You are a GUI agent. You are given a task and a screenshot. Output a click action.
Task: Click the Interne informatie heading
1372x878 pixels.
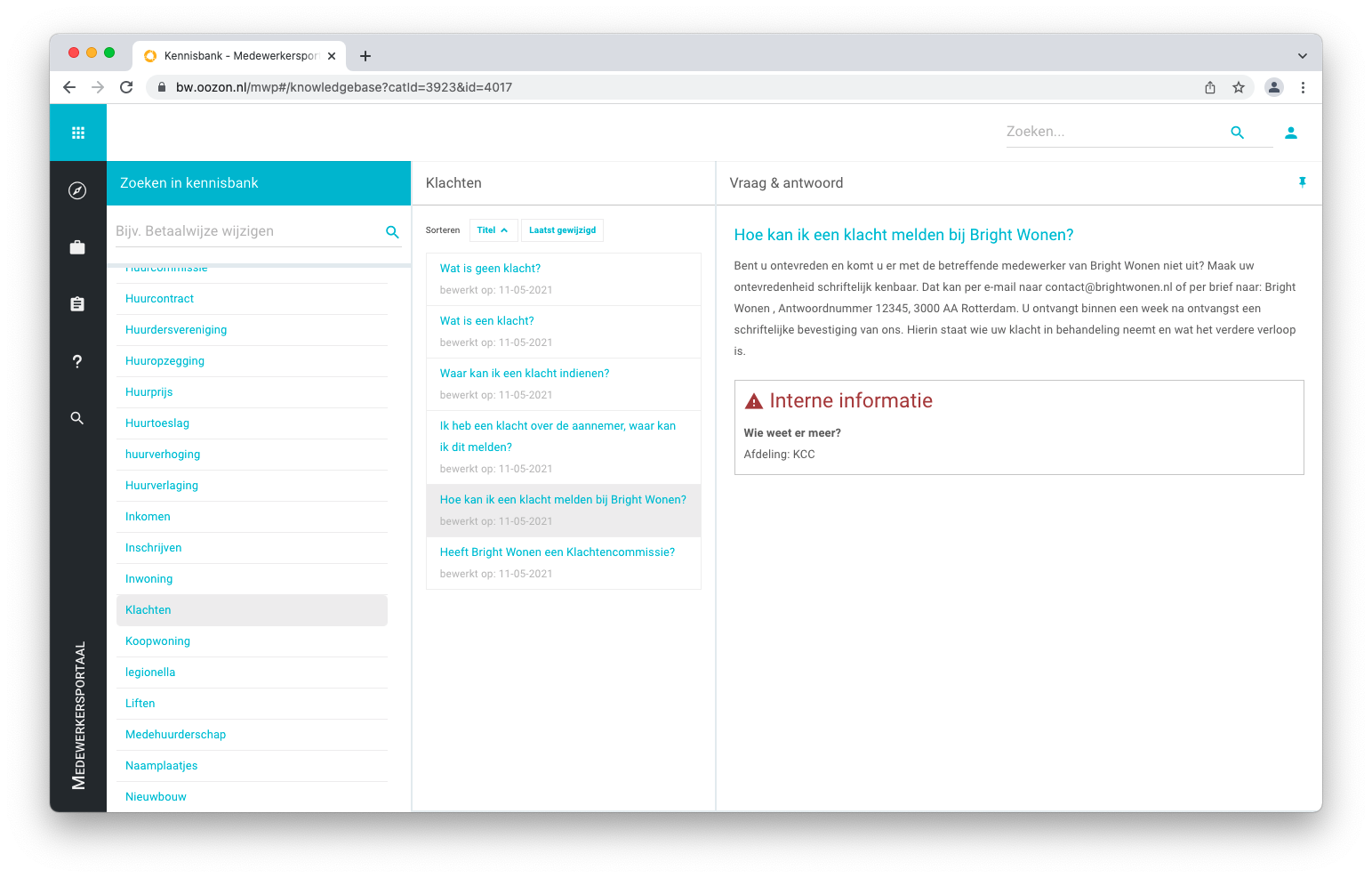851,401
